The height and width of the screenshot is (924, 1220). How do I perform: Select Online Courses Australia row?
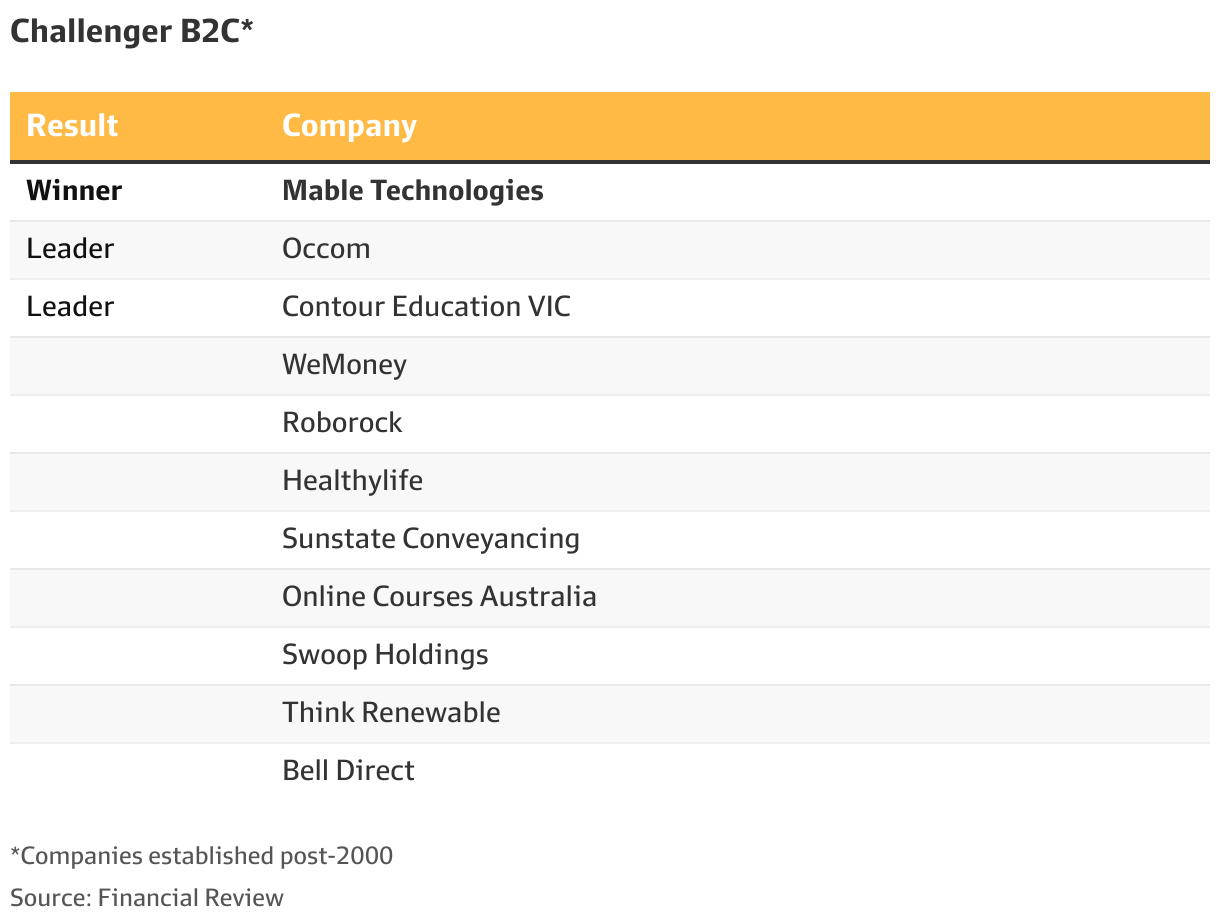(610, 597)
